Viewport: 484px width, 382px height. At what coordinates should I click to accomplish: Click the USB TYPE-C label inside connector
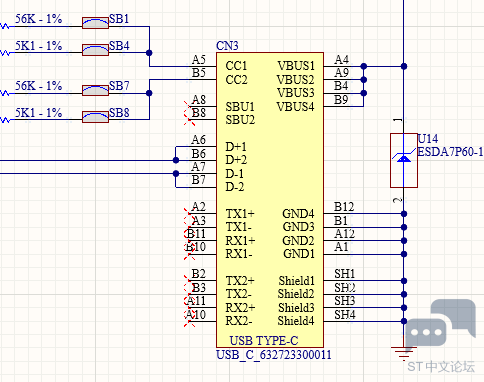tap(264, 341)
